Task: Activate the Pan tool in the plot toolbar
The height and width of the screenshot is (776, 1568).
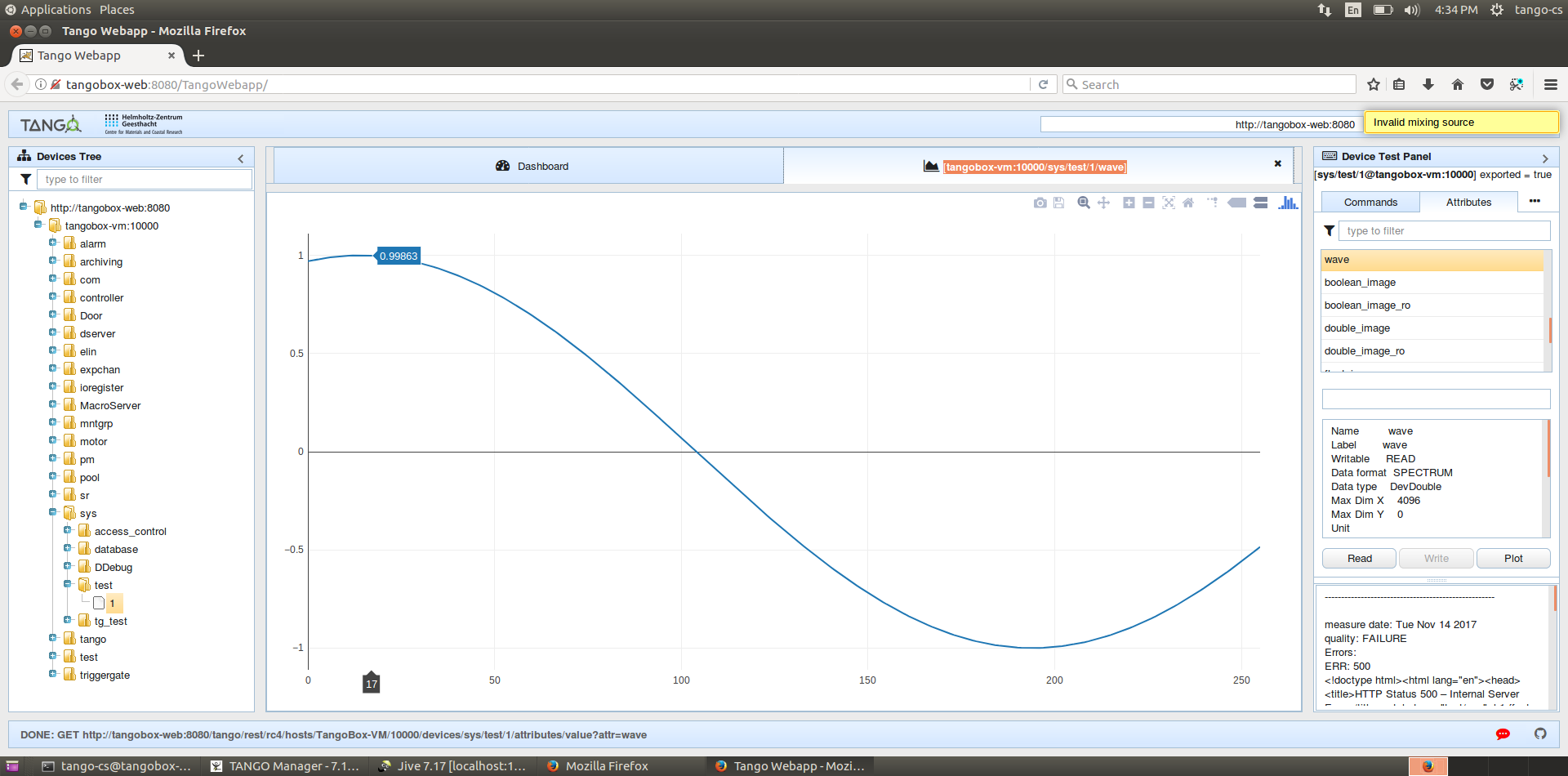Action: tap(1103, 203)
